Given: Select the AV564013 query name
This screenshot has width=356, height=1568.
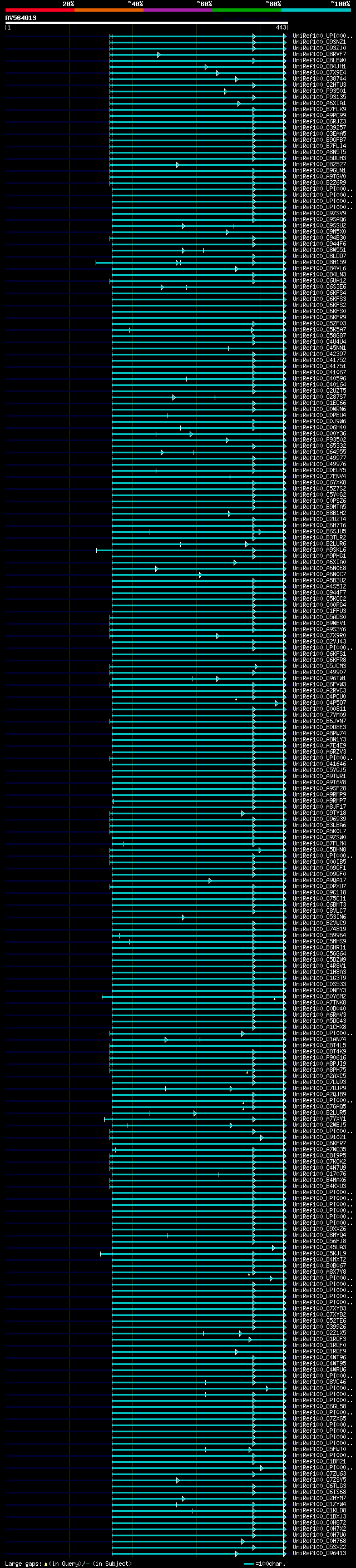Looking at the screenshot, I should (21, 18).
